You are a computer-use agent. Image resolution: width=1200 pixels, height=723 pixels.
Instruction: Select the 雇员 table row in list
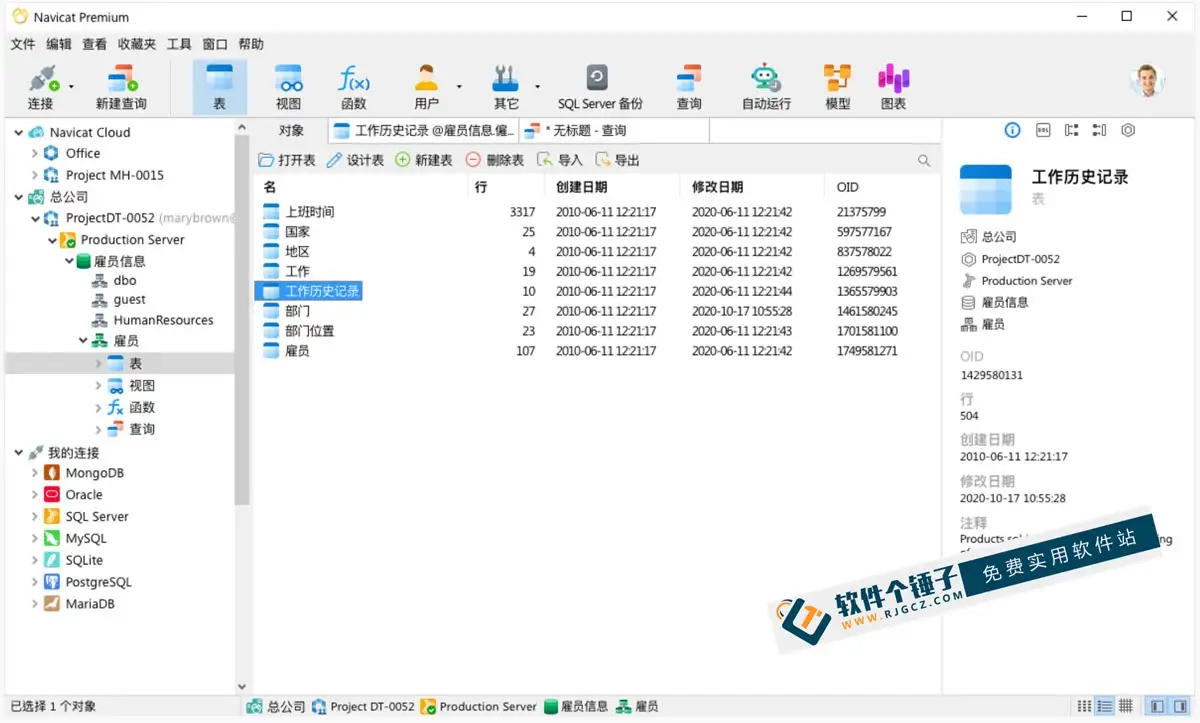point(597,351)
